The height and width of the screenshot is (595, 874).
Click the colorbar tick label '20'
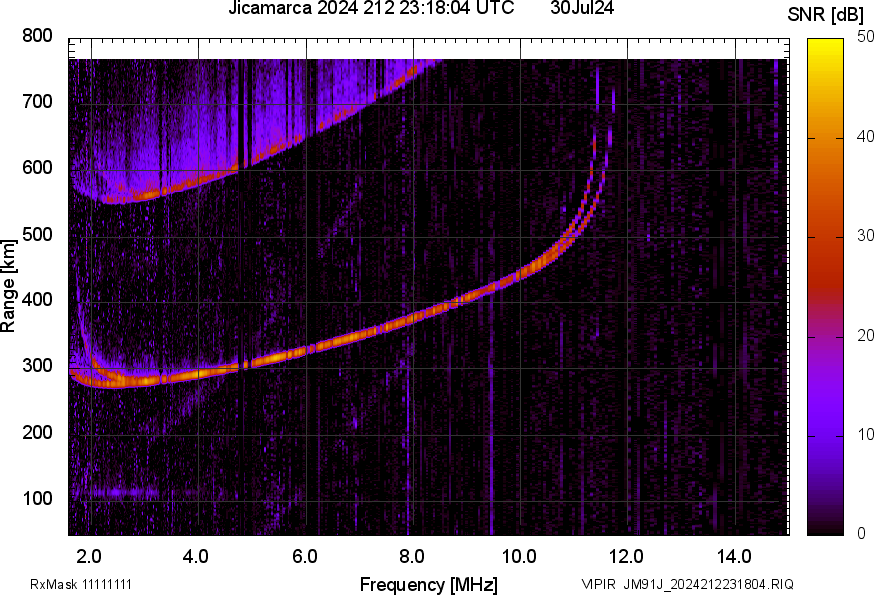[865, 335]
